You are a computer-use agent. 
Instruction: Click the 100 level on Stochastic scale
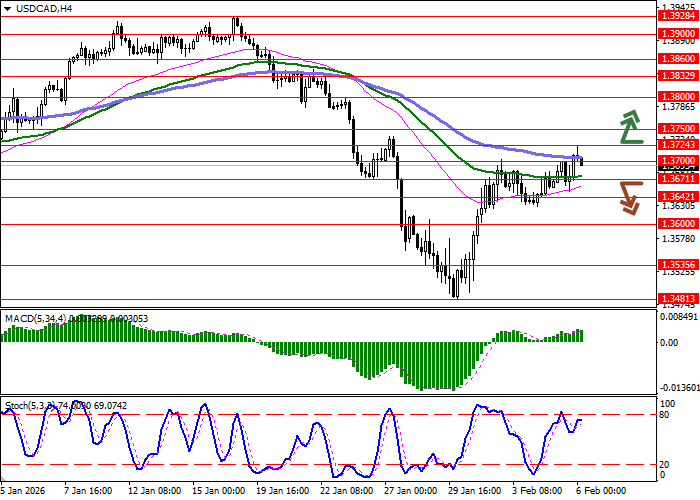(667, 404)
